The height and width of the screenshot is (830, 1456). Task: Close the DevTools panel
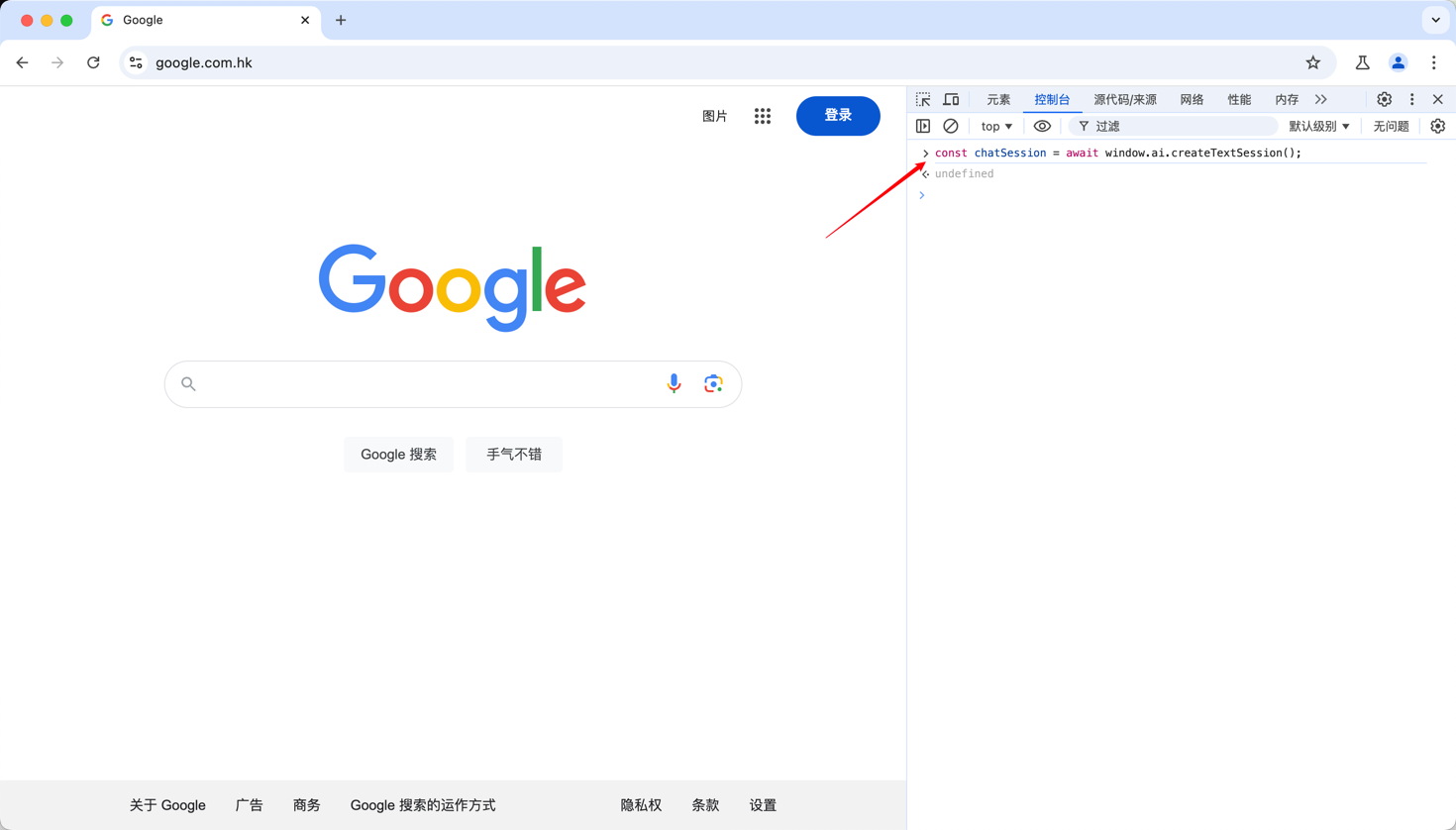(1437, 99)
